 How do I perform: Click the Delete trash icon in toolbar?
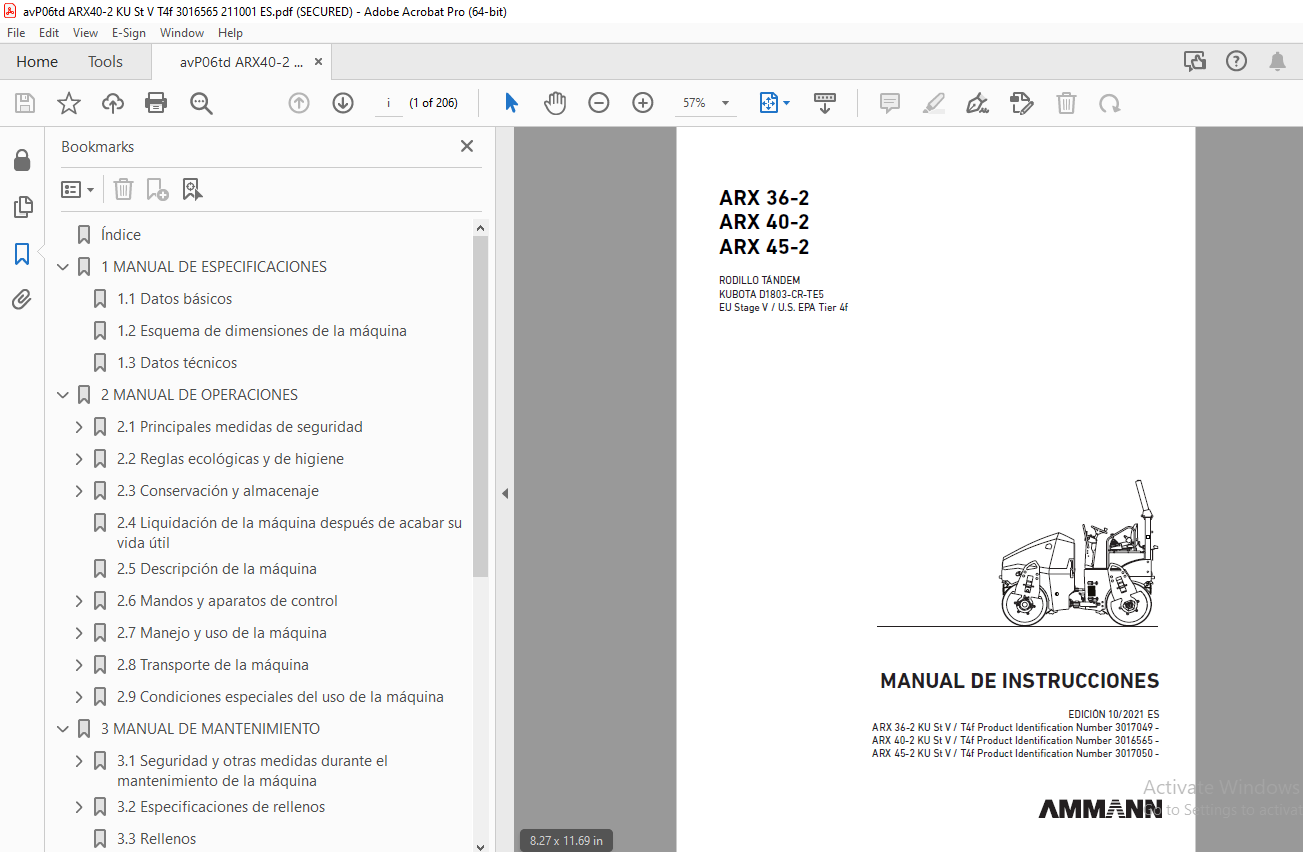click(x=1067, y=103)
